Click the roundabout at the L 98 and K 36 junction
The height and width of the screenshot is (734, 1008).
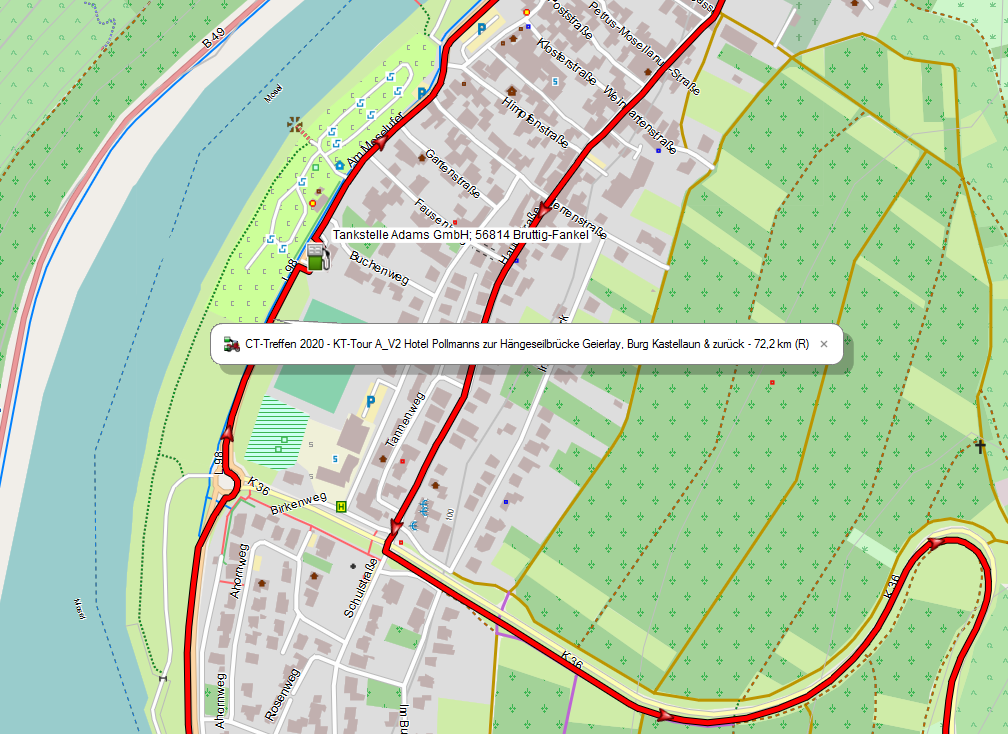(227, 485)
